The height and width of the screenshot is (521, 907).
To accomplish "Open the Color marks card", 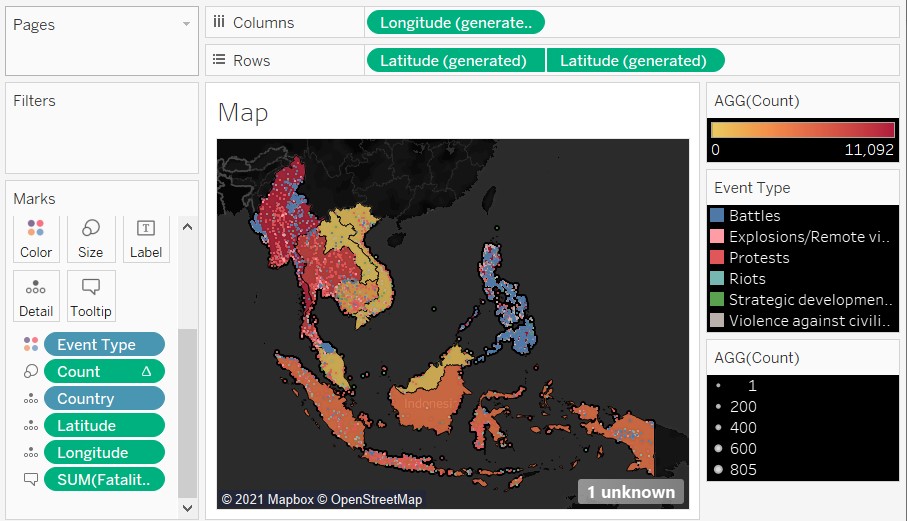I will tap(36, 238).
